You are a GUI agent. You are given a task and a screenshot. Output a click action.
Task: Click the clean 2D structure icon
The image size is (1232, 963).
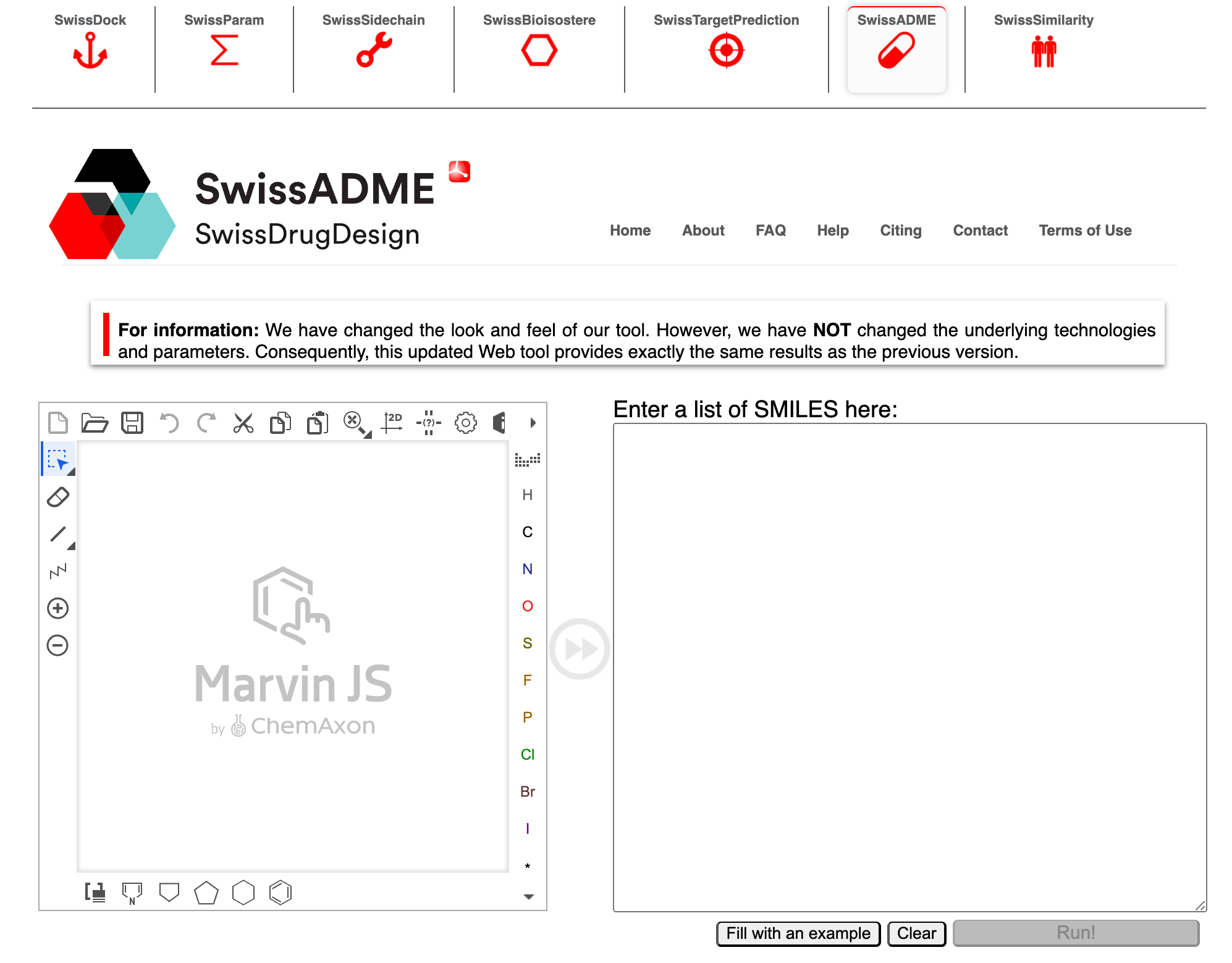[x=392, y=423]
